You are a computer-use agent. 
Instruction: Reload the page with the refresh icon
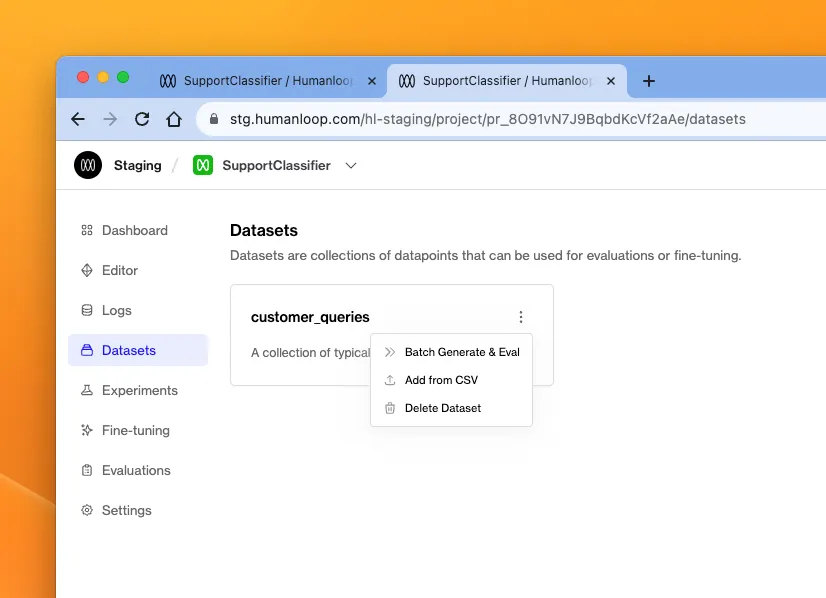pyautogui.click(x=142, y=119)
